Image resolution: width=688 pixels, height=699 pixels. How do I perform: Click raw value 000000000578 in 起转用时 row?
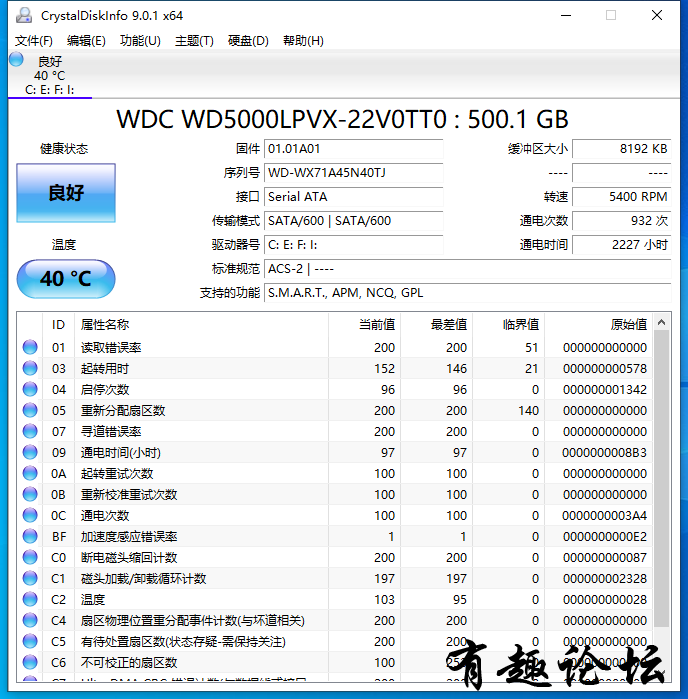(x=605, y=369)
